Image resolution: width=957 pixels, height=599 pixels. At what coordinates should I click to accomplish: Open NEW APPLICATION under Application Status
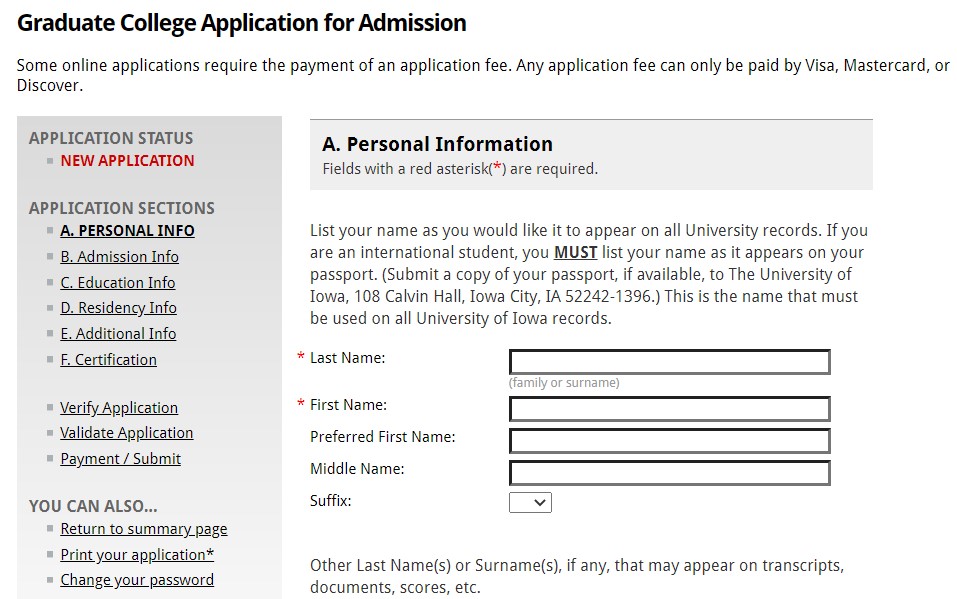[127, 160]
